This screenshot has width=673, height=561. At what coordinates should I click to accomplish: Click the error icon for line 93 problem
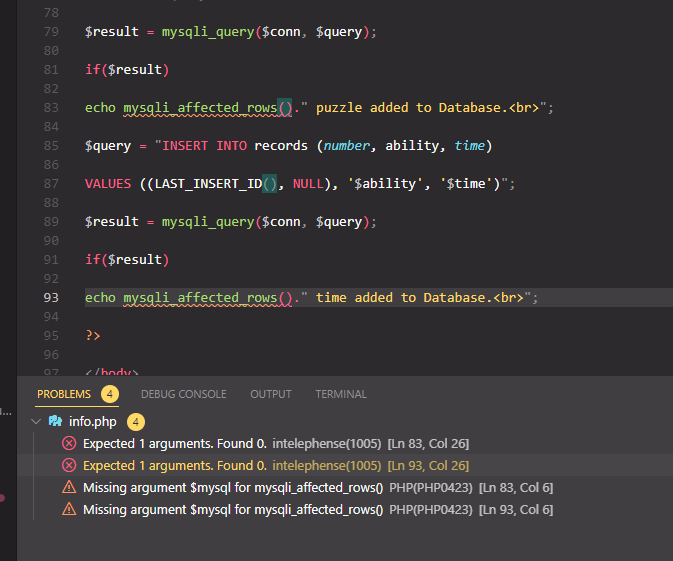69,465
